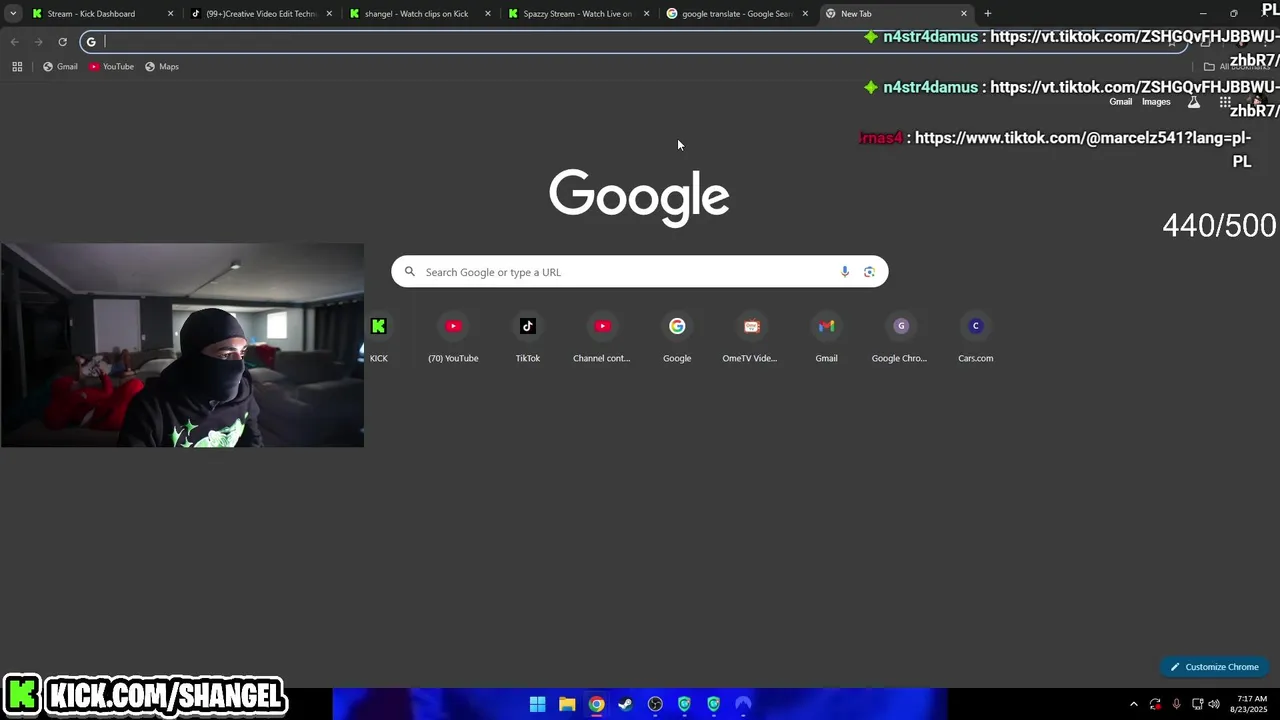
Task: Open OBS Studio from the taskbar
Action: click(655, 704)
